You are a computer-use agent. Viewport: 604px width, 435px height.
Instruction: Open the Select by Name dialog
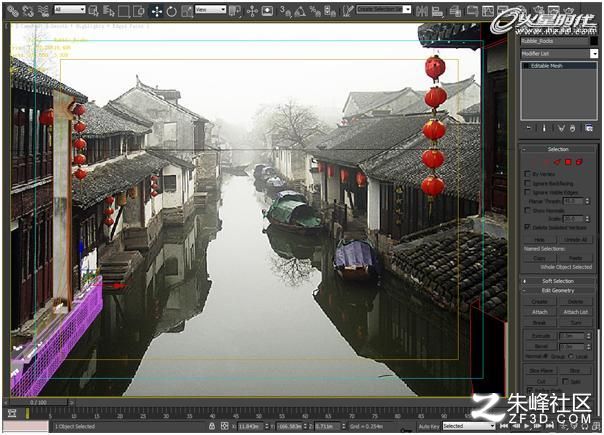[x=109, y=11]
